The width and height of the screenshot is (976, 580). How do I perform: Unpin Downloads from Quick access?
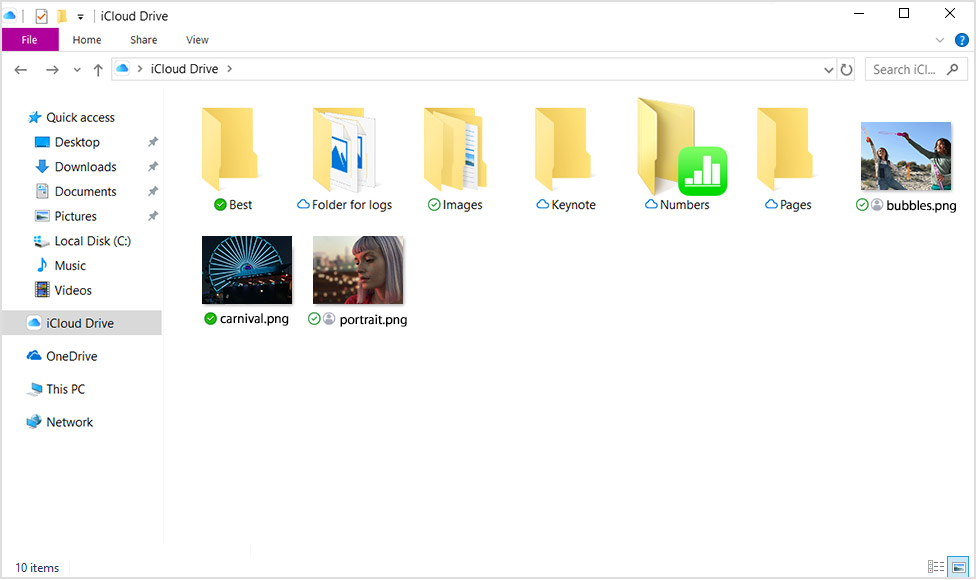point(151,166)
